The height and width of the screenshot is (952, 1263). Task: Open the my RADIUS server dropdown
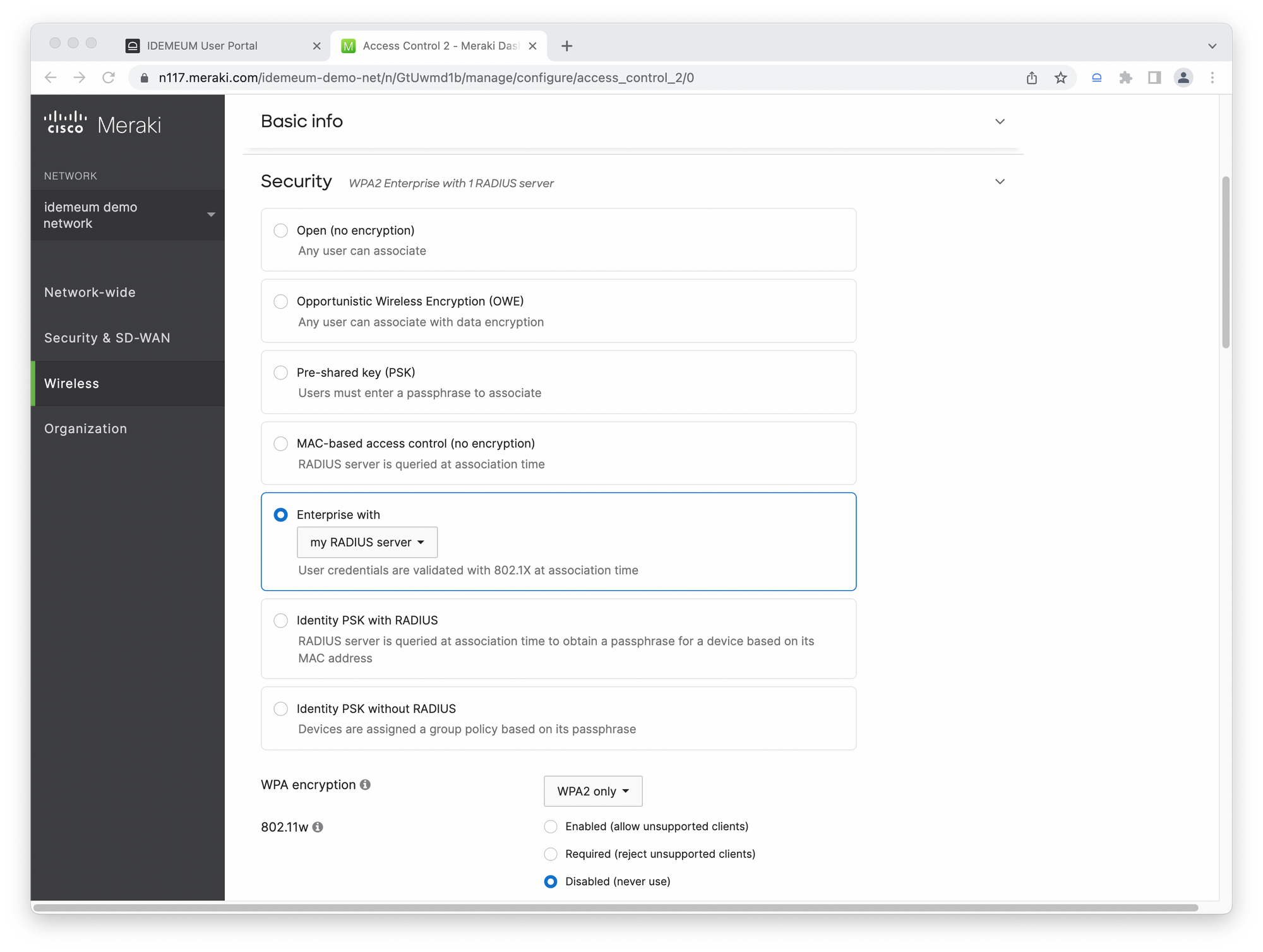tap(365, 542)
